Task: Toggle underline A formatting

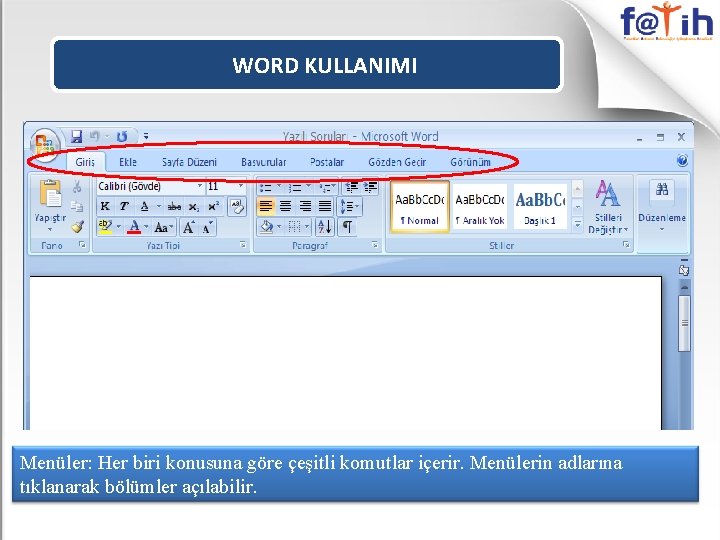Action: (144, 206)
